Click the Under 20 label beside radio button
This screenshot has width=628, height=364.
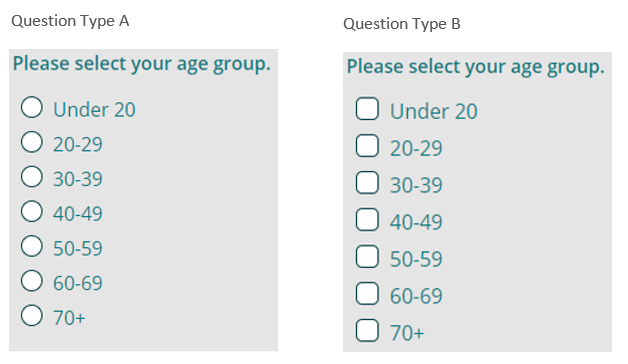click(x=95, y=110)
